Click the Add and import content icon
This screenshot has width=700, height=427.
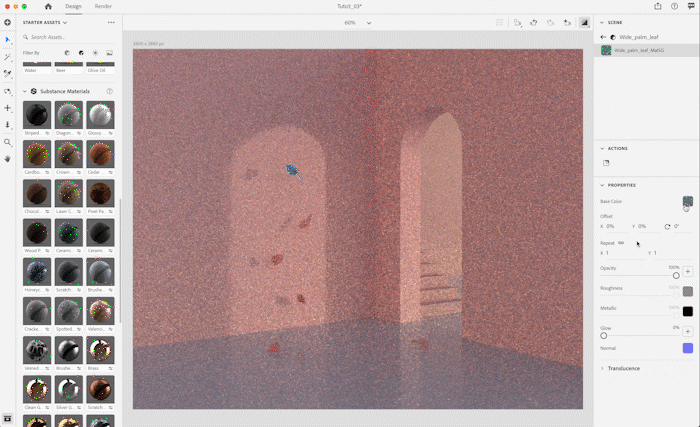(8, 22)
